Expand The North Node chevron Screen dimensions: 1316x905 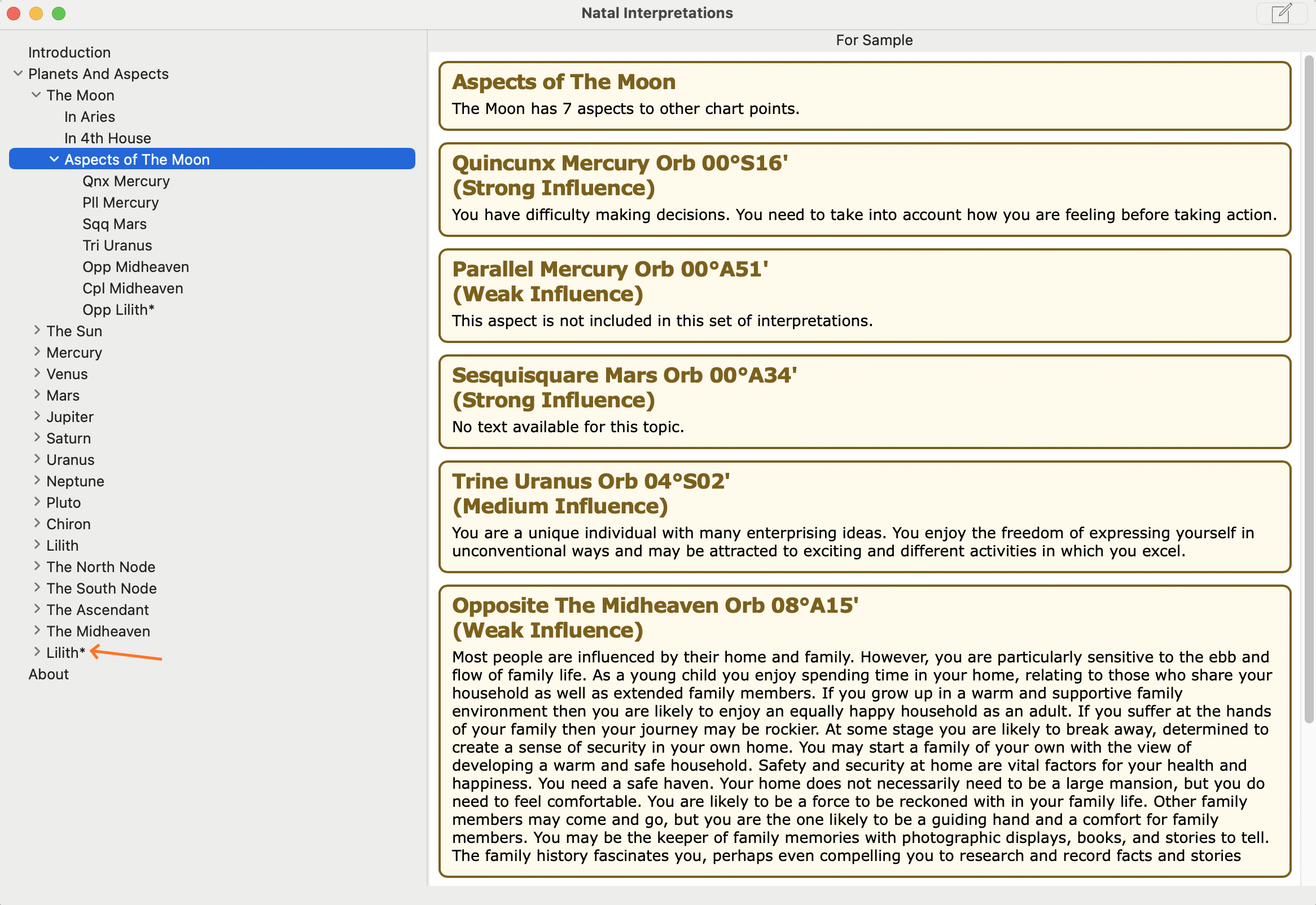tap(37, 566)
